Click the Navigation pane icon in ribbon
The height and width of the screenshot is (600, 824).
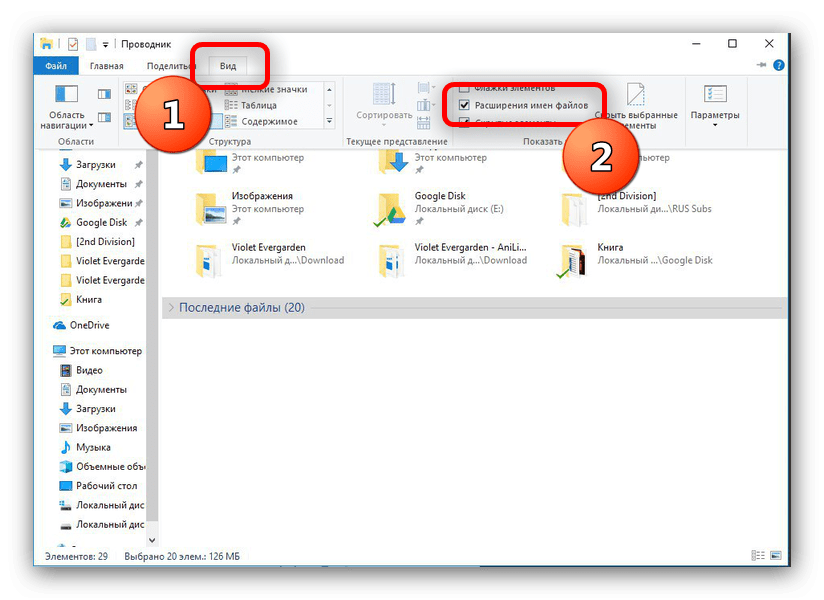coord(66,95)
